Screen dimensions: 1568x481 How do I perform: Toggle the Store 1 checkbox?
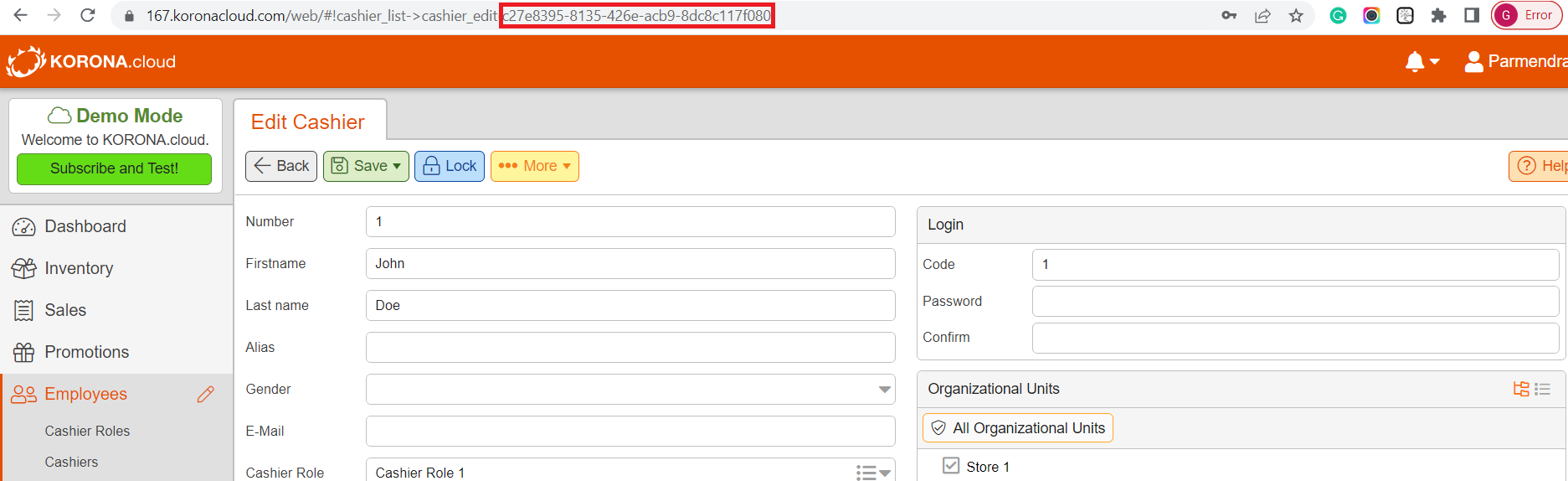click(951, 466)
